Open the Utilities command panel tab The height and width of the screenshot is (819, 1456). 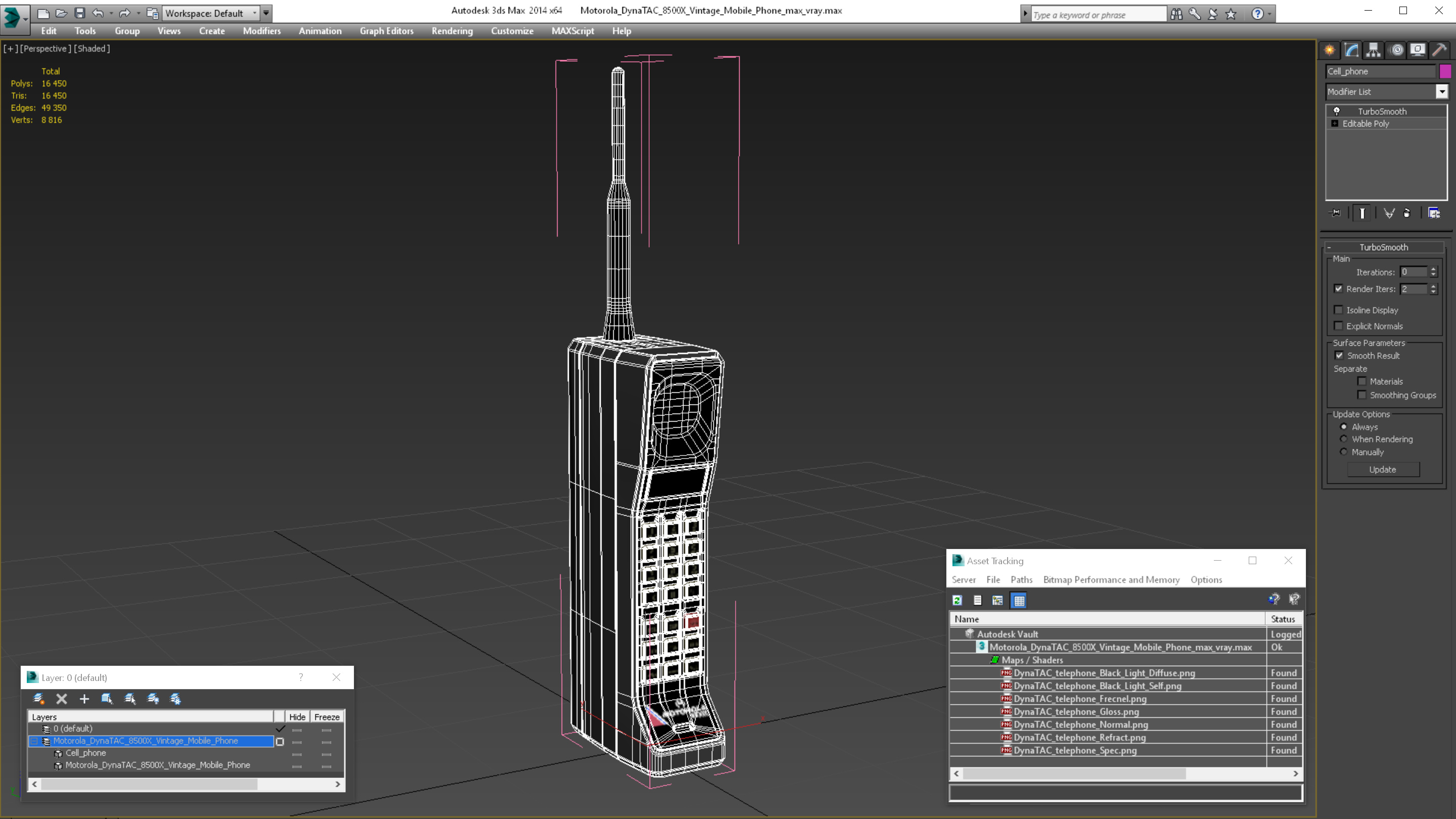[x=1439, y=50]
